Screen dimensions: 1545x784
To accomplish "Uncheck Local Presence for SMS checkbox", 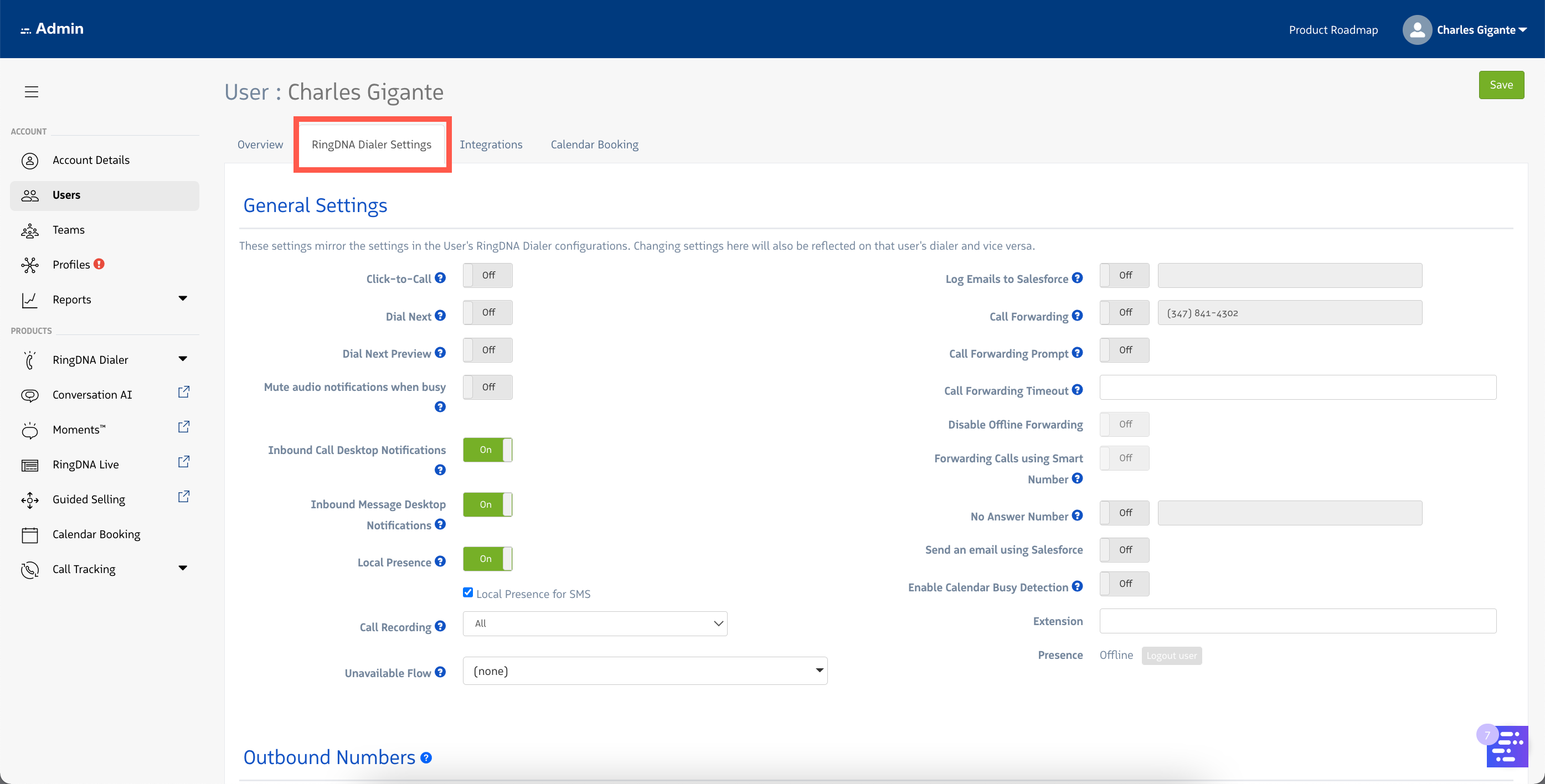I will click(468, 592).
